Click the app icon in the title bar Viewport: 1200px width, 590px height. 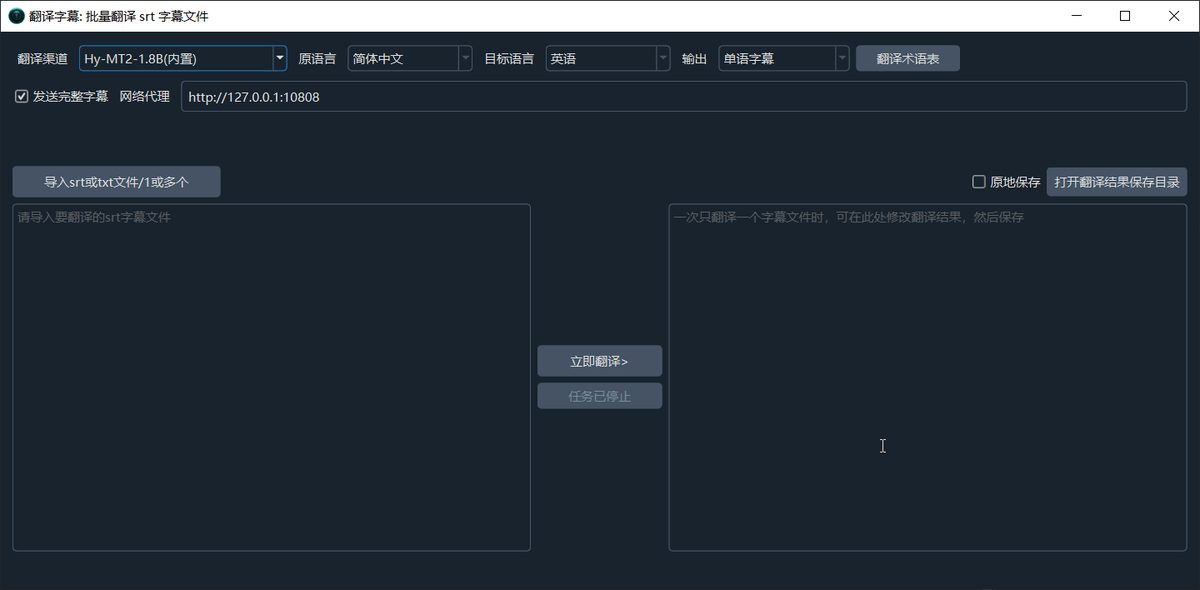point(16,16)
